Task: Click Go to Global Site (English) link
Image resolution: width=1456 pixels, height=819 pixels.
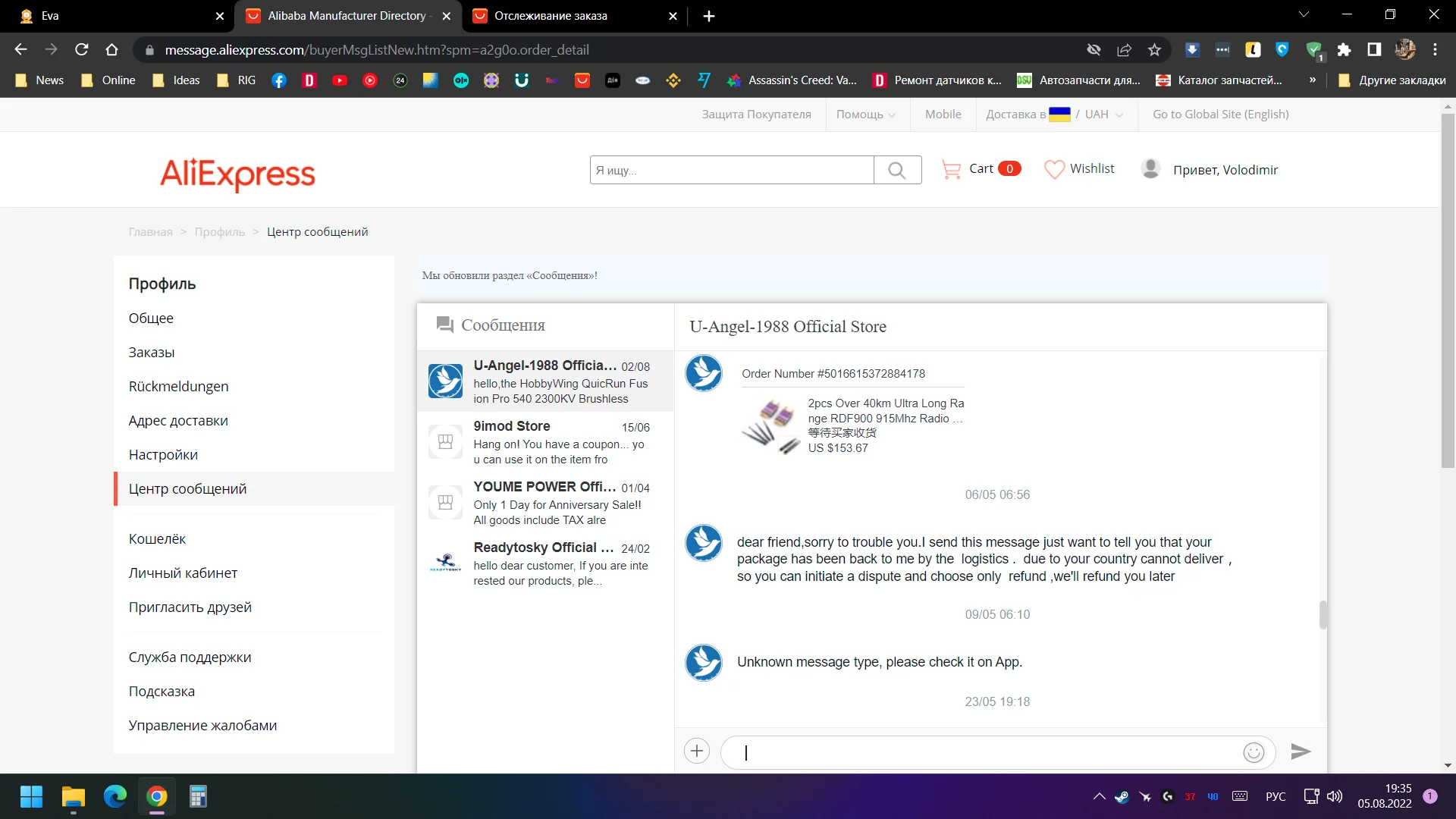Action: pos(1220,115)
